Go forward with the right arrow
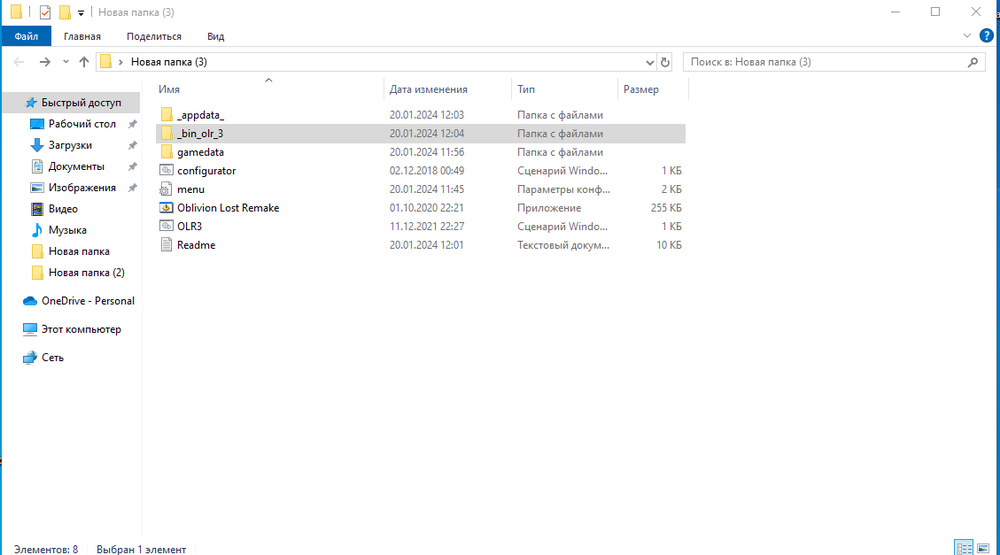The width and height of the screenshot is (1000, 555). (45, 62)
